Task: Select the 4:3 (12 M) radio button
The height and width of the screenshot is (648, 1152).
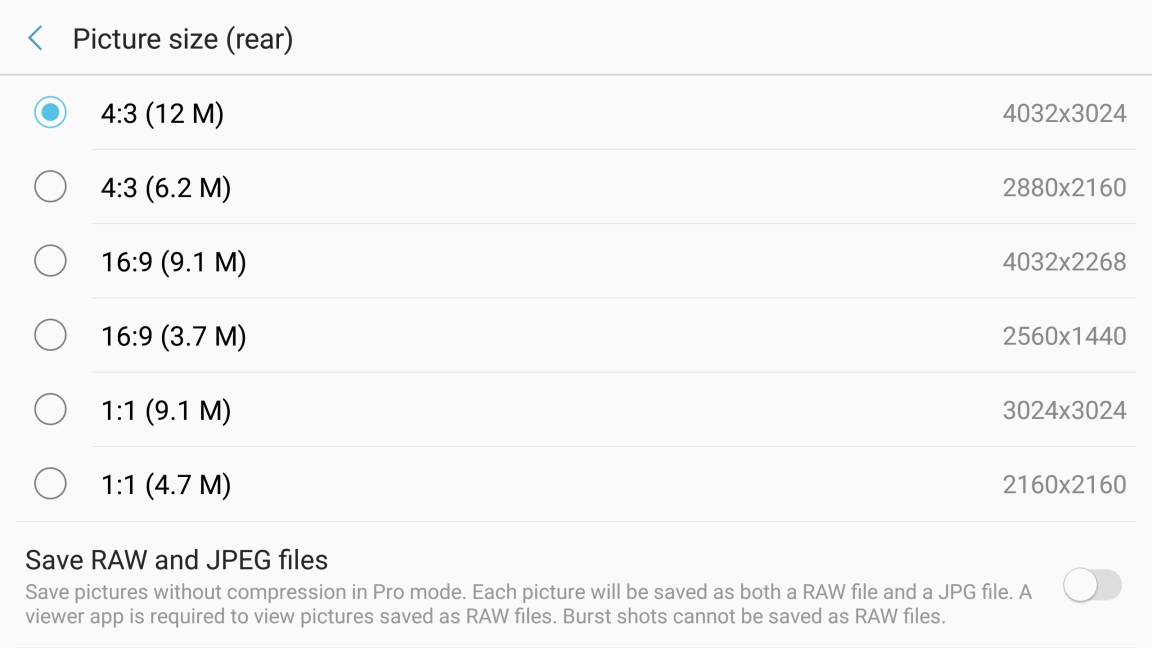Action: 50,112
